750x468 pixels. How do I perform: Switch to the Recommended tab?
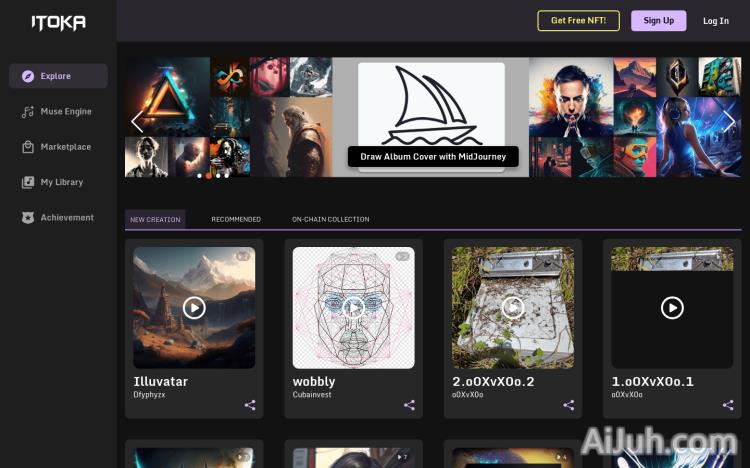(x=236, y=219)
